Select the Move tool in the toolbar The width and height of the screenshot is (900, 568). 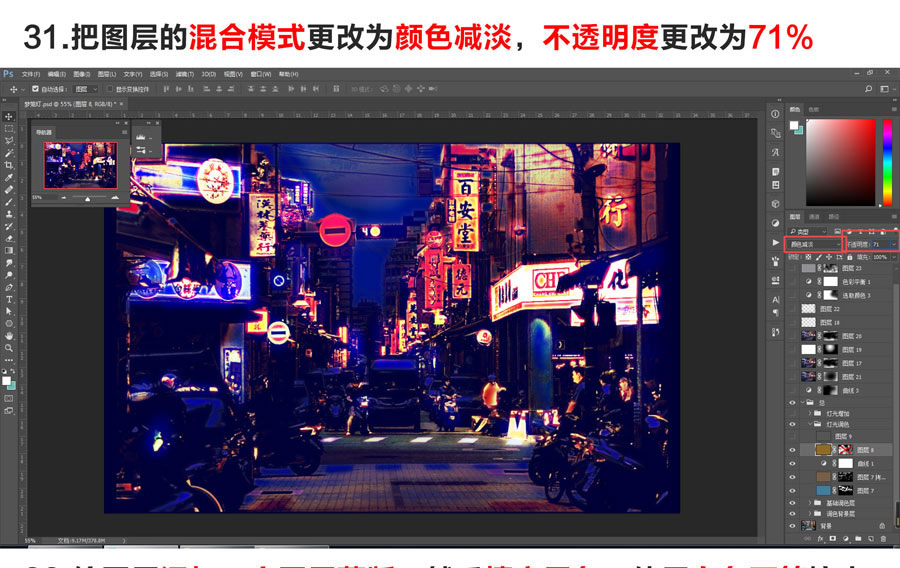(9, 116)
